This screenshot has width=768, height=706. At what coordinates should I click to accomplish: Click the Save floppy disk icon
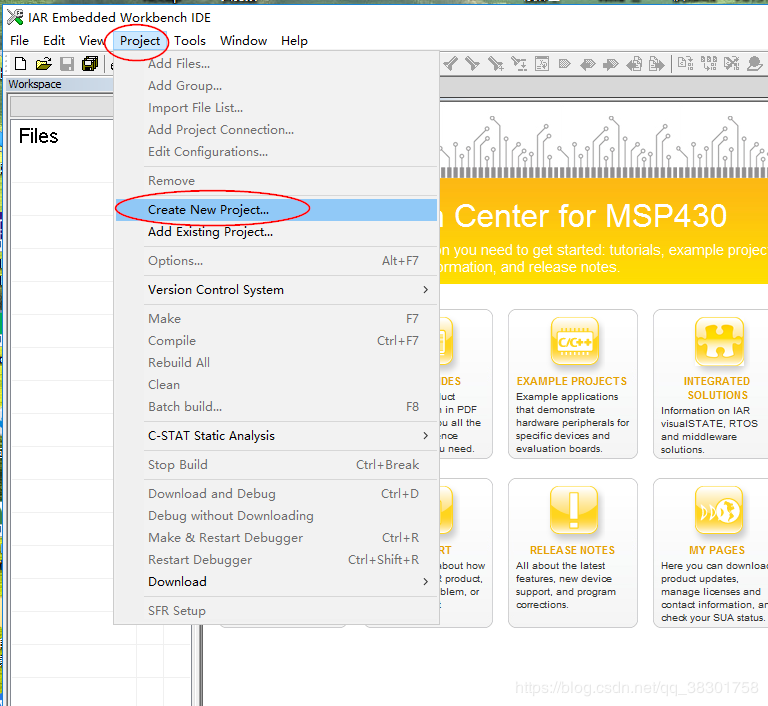pyautogui.click(x=67, y=64)
